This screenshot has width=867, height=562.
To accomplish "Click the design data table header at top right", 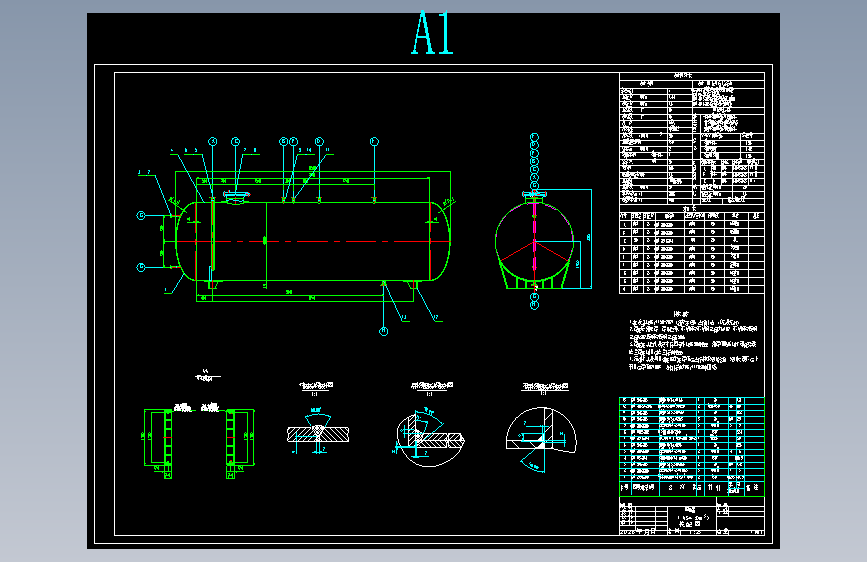I will tap(684, 75).
